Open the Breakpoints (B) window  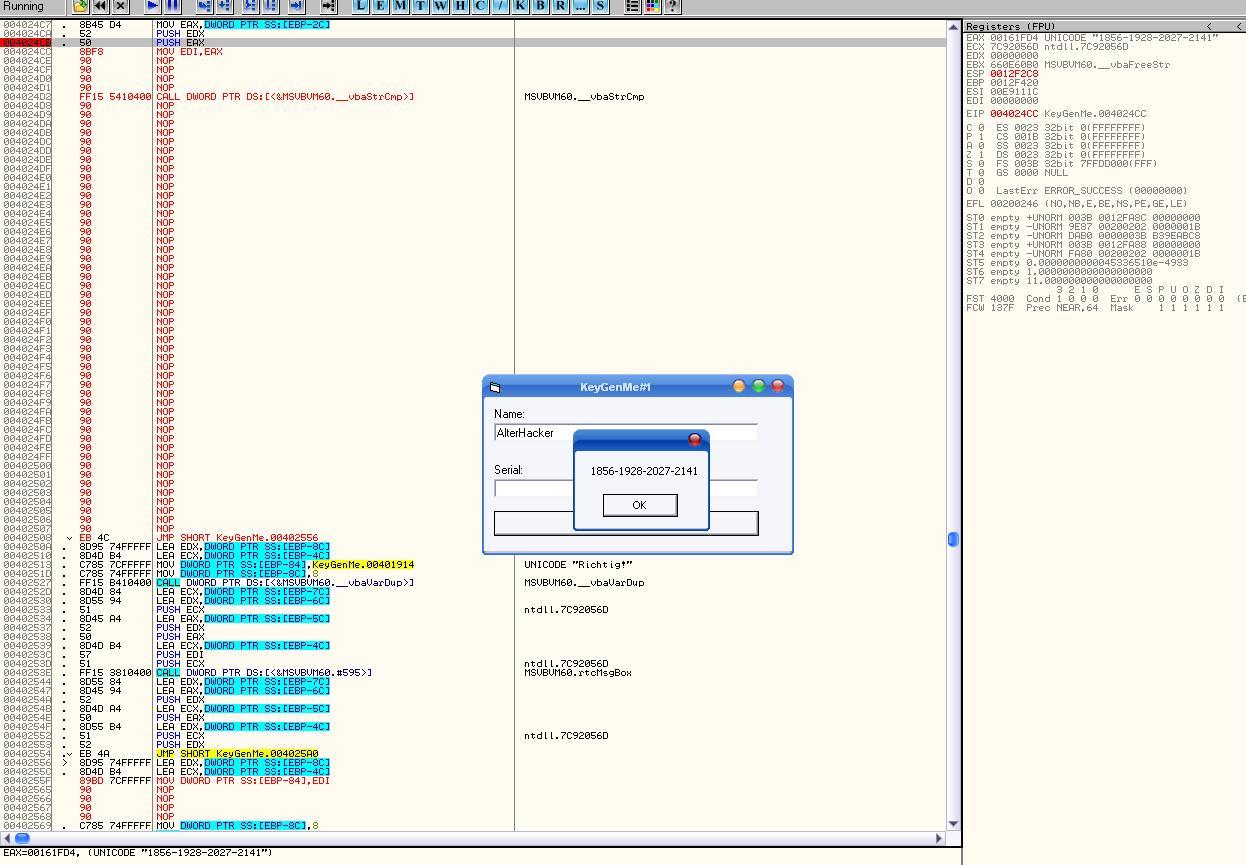pyautogui.click(x=541, y=6)
